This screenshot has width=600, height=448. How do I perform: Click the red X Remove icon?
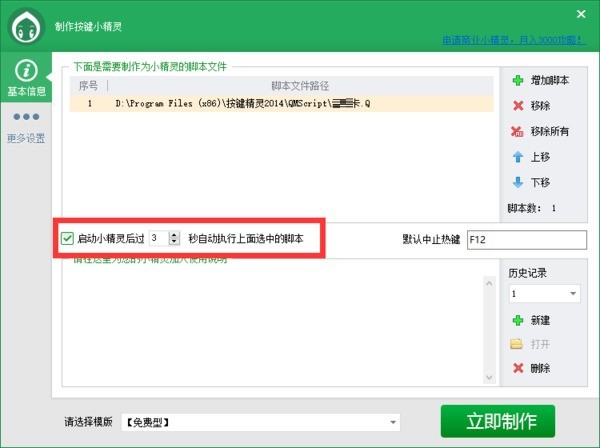tap(517, 106)
